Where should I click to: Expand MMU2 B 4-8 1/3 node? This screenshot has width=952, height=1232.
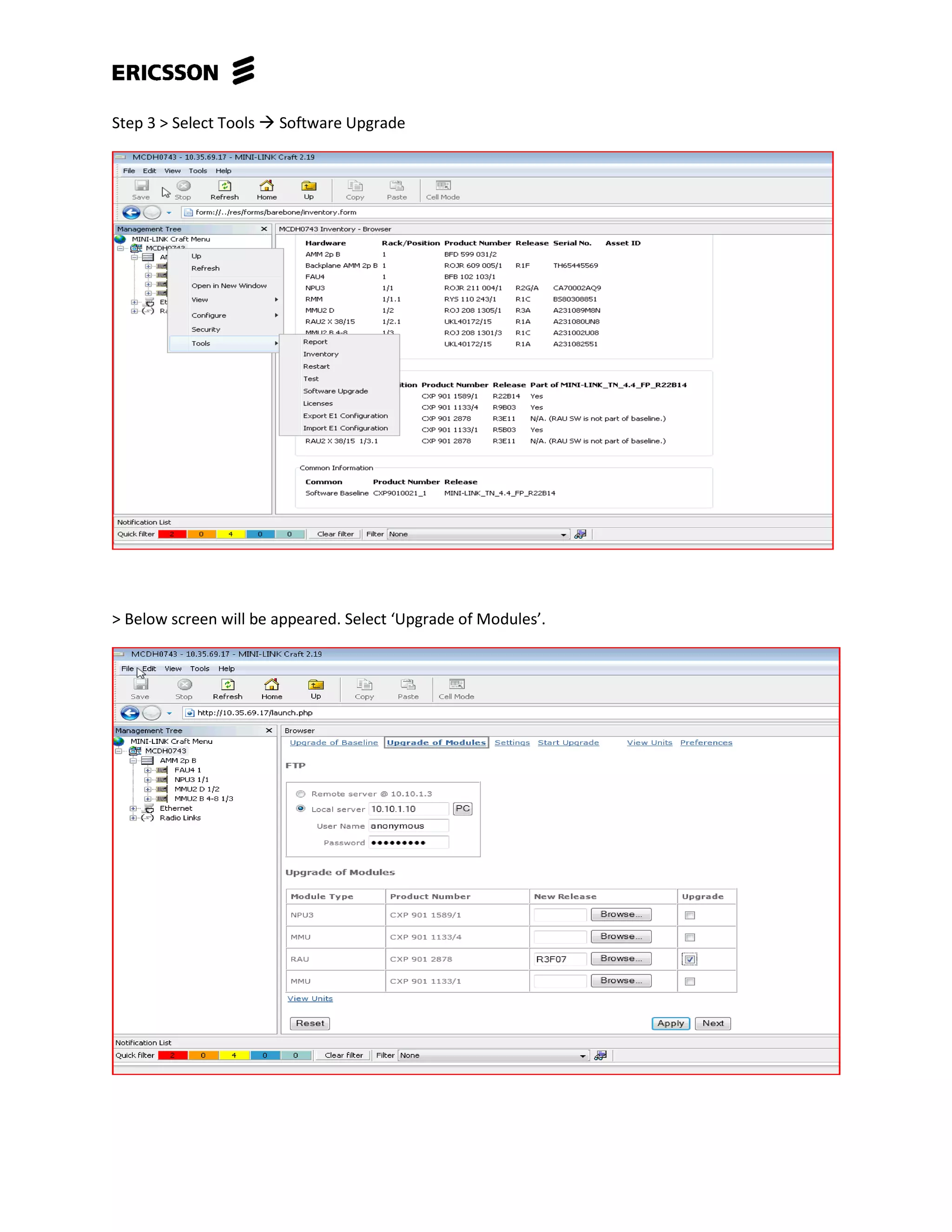click(x=148, y=799)
